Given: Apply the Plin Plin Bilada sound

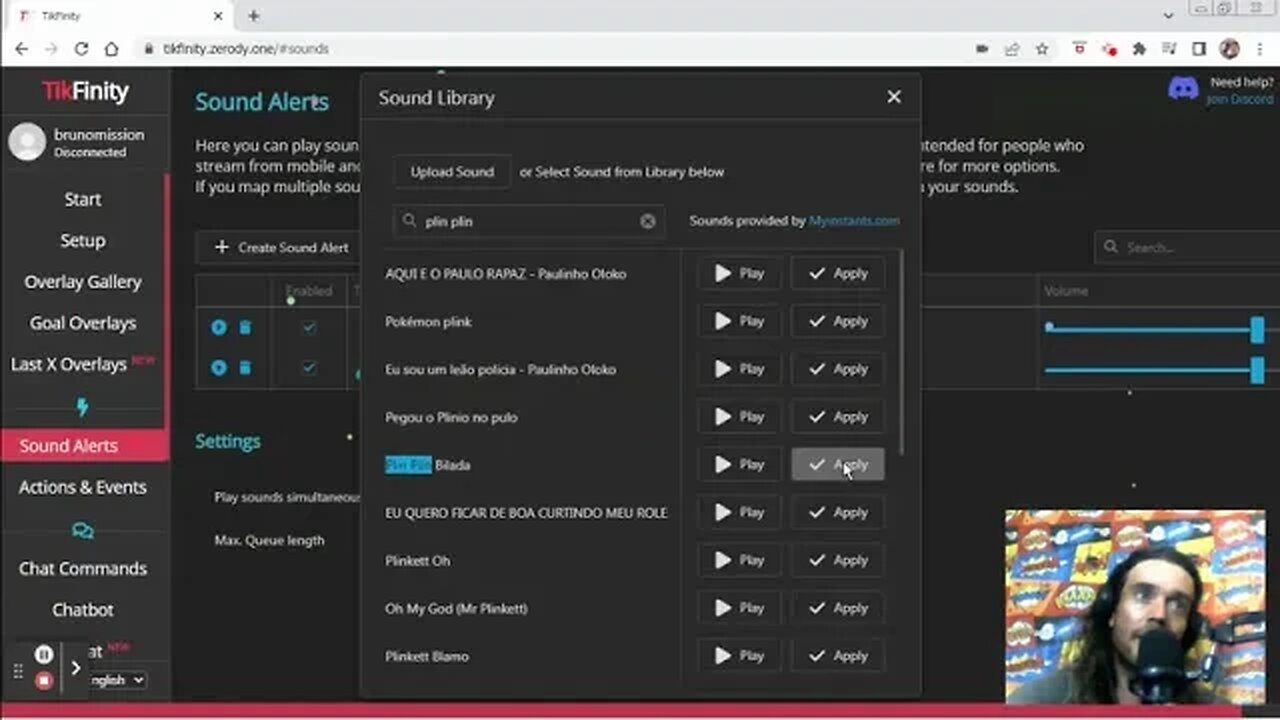Looking at the screenshot, I should click(838, 465).
